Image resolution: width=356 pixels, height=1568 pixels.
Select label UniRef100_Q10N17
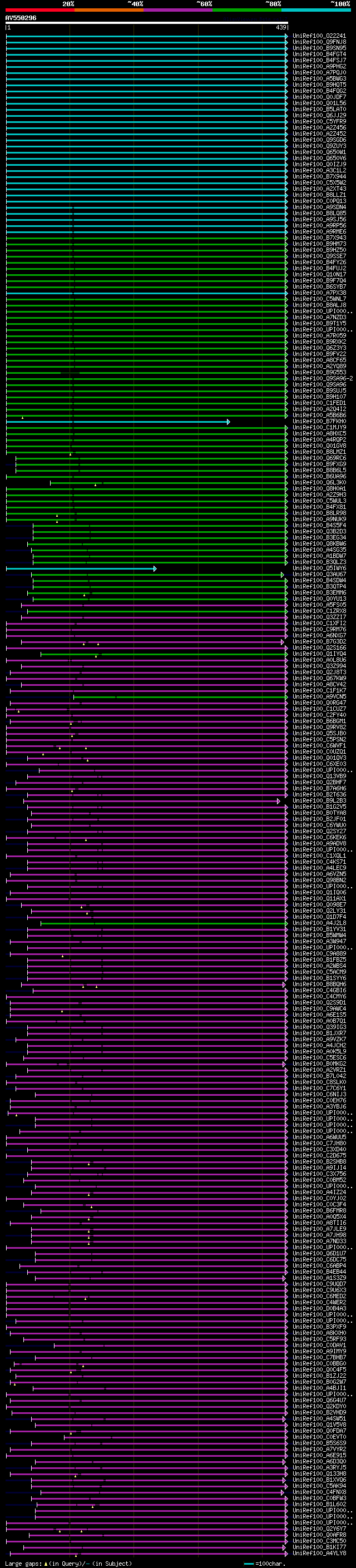click(x=319, y=275)
